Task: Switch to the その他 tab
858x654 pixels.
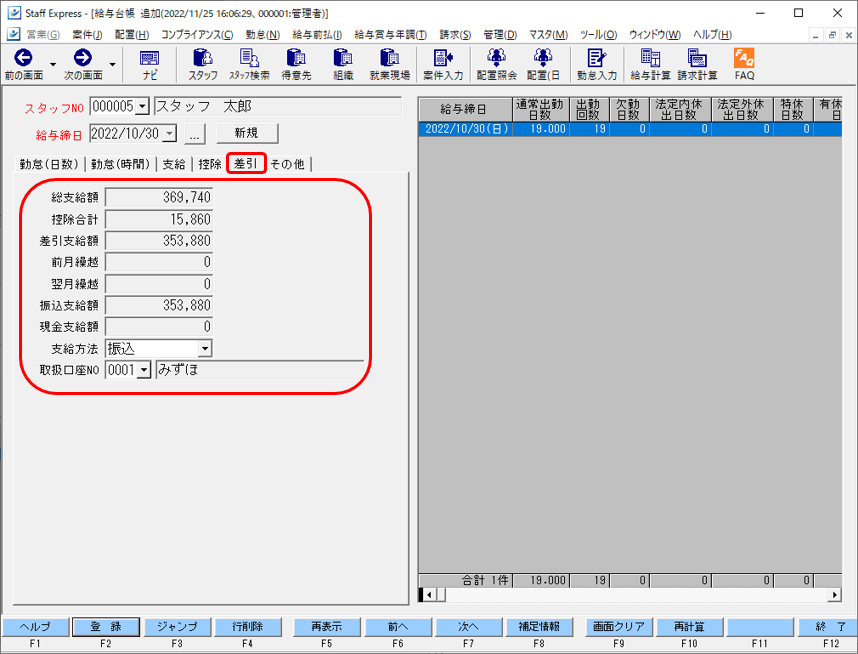Action: [x=287, y=164]
